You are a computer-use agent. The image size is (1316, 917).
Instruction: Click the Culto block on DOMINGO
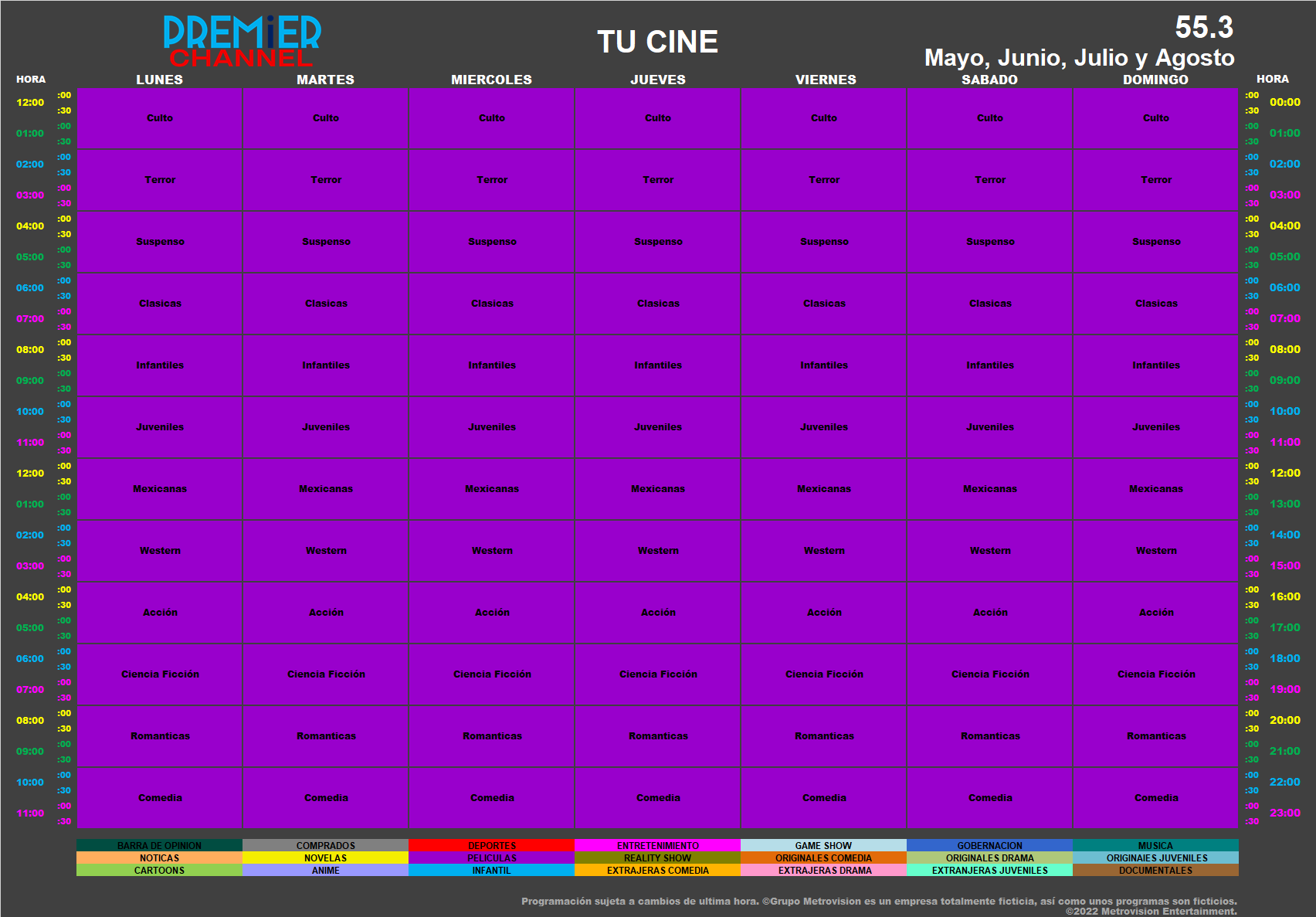pyautogui.click(x=1156, y=118)
